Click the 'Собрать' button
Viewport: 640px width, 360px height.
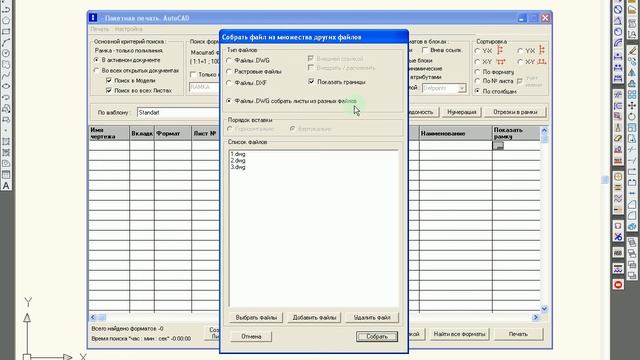tap(377, 336)
